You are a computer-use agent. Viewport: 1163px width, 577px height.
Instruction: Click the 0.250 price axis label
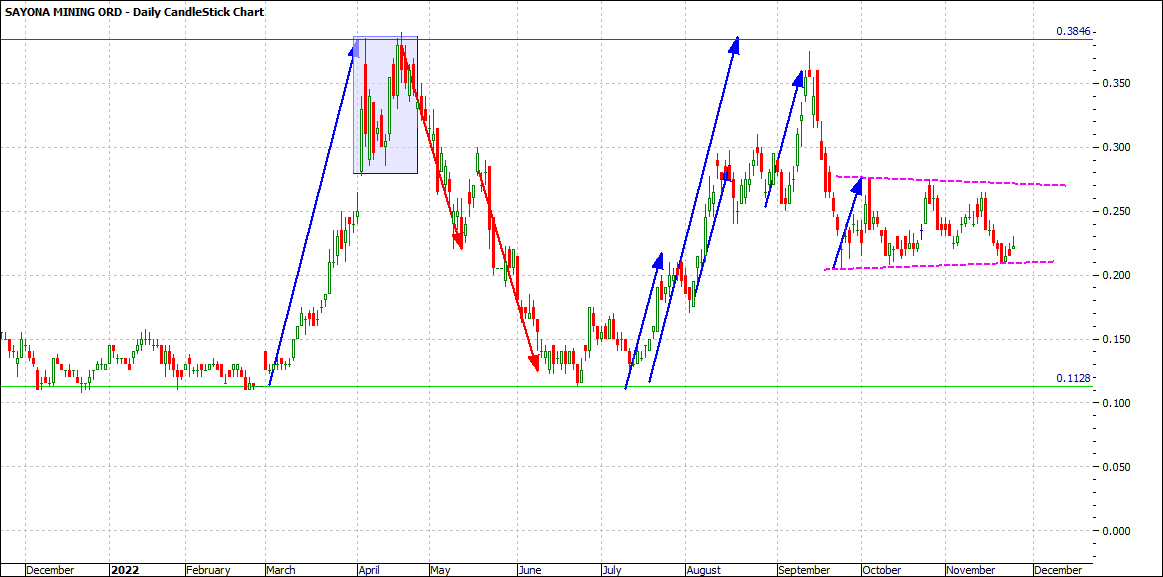[1115, 211]
